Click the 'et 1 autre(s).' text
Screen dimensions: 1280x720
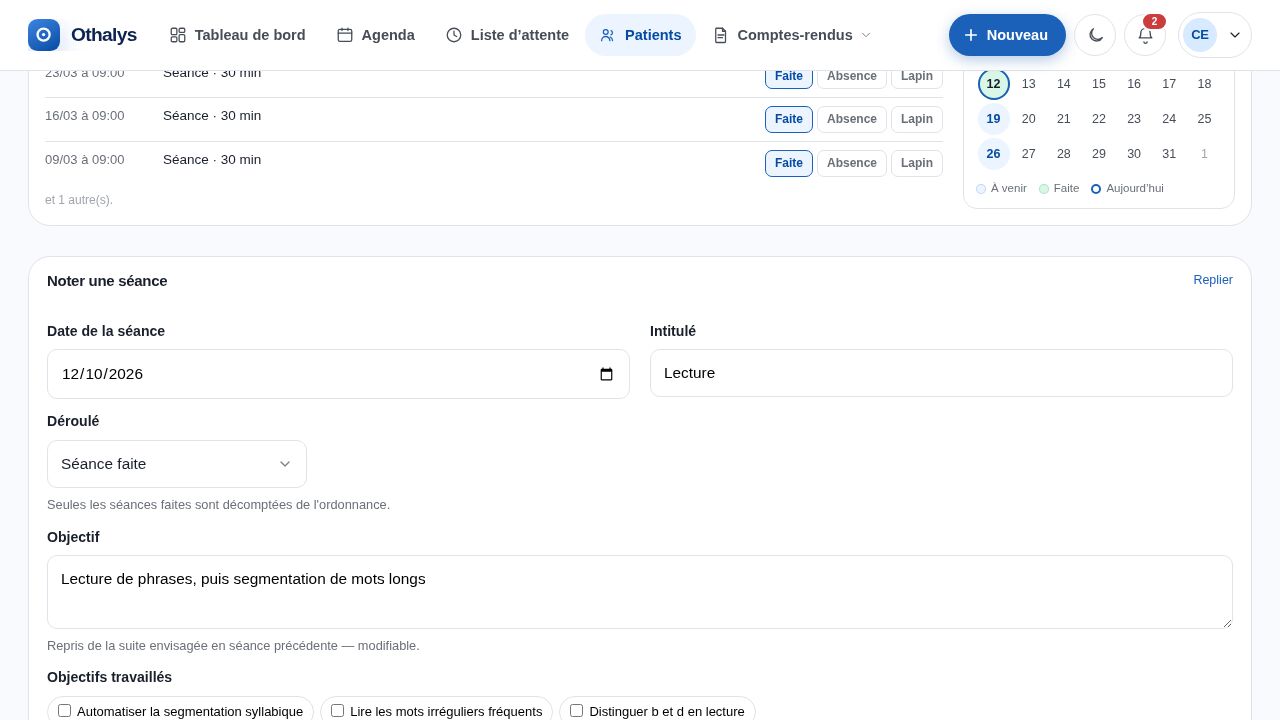[x=79, y=200]
